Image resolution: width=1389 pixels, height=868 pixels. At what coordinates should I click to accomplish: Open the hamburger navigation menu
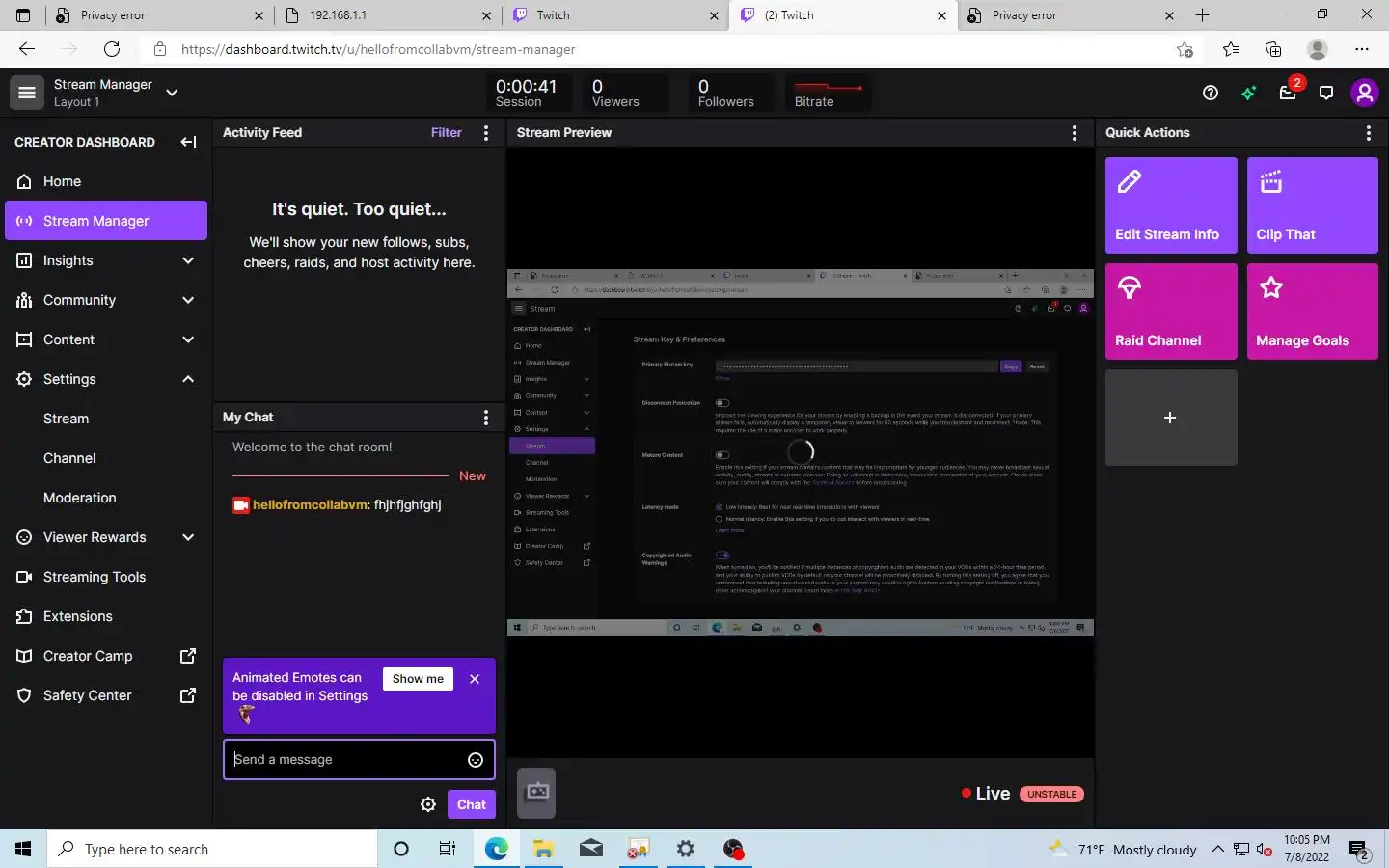27,93
